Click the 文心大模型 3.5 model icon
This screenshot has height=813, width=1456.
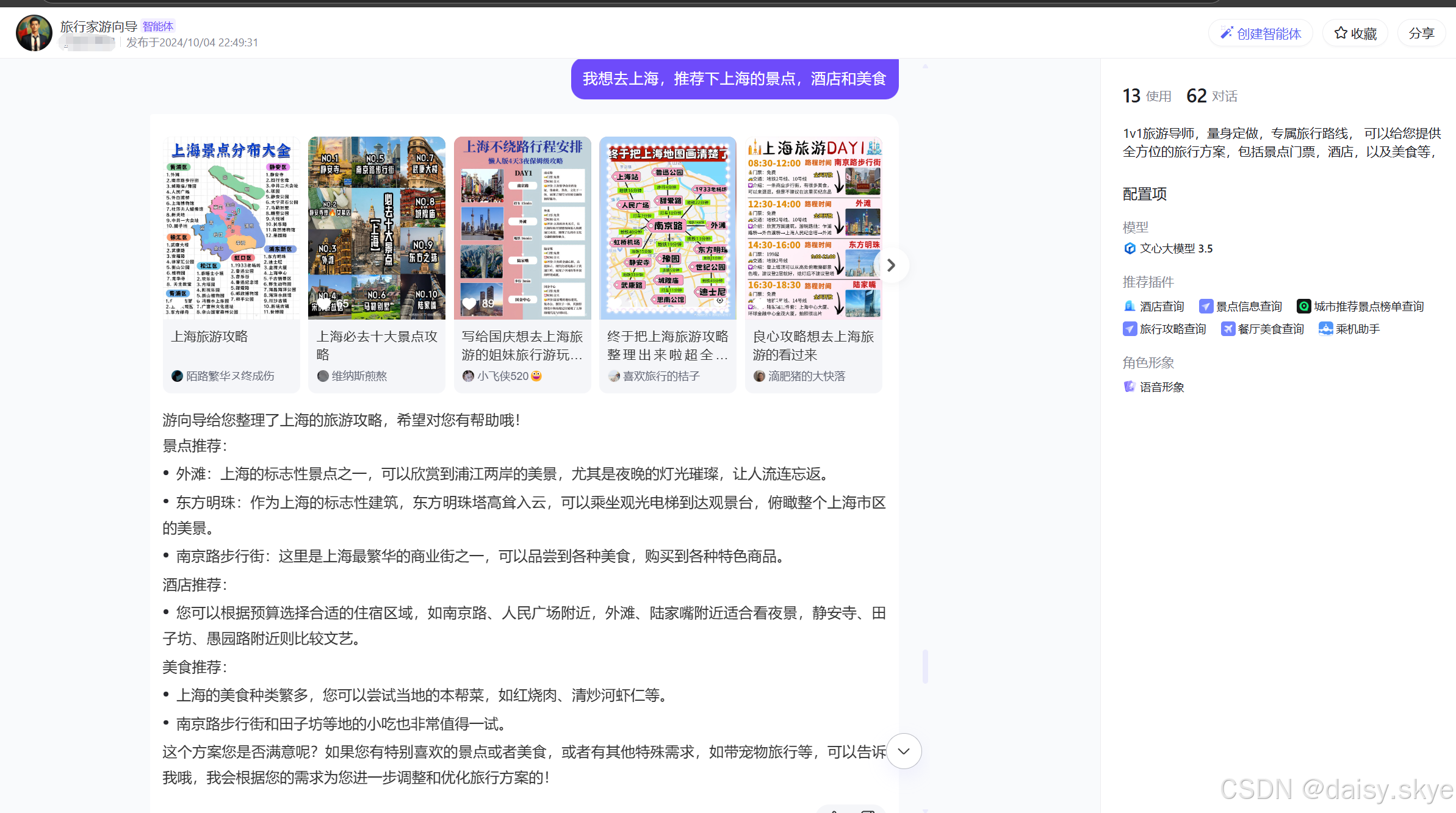pos(1130,248)
